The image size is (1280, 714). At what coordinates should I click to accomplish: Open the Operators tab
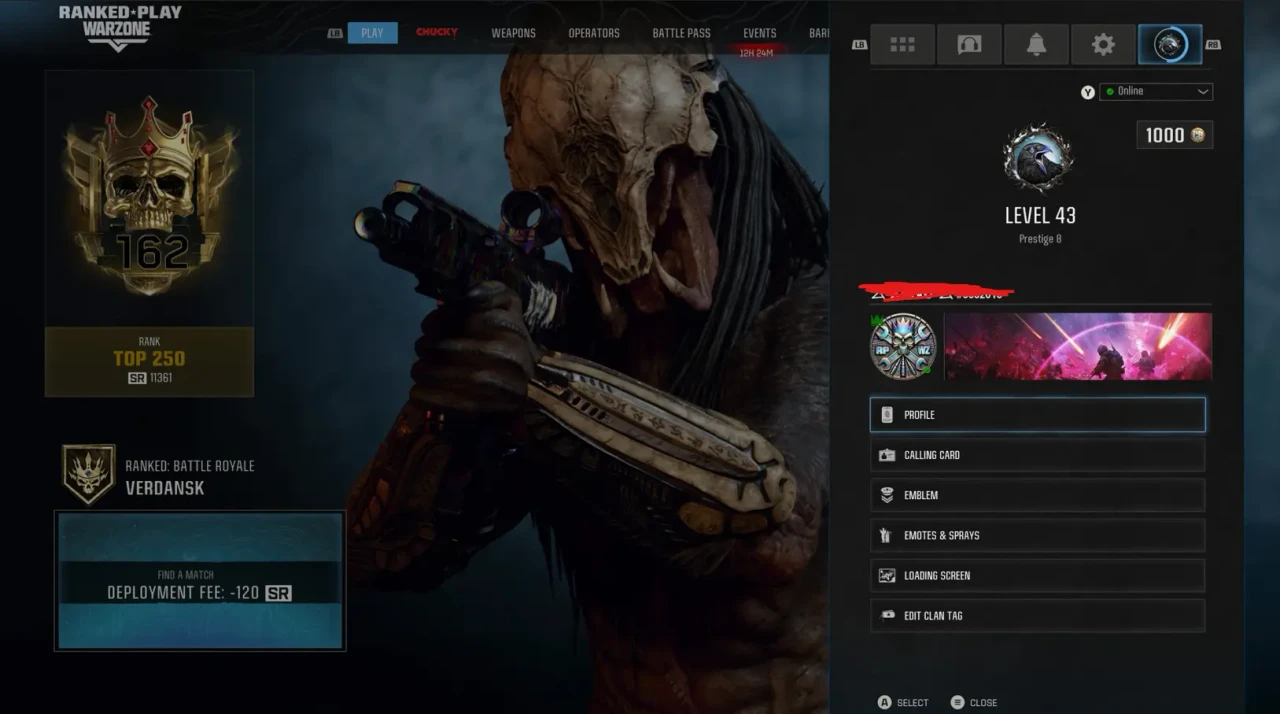click(594, 33)
